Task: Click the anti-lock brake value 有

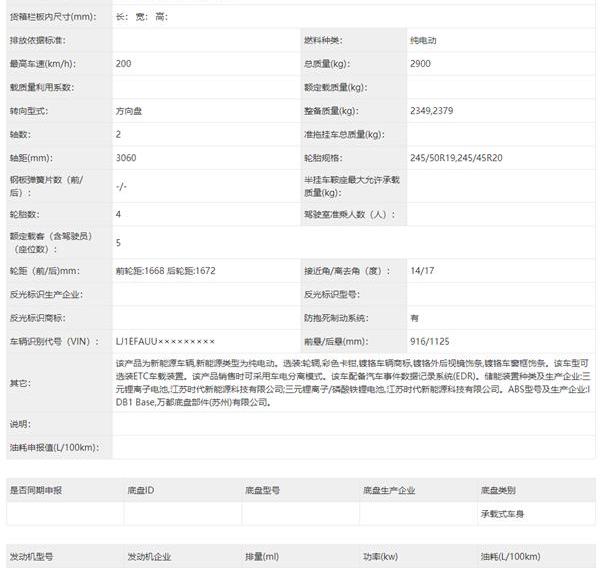Action: point(414,318)
